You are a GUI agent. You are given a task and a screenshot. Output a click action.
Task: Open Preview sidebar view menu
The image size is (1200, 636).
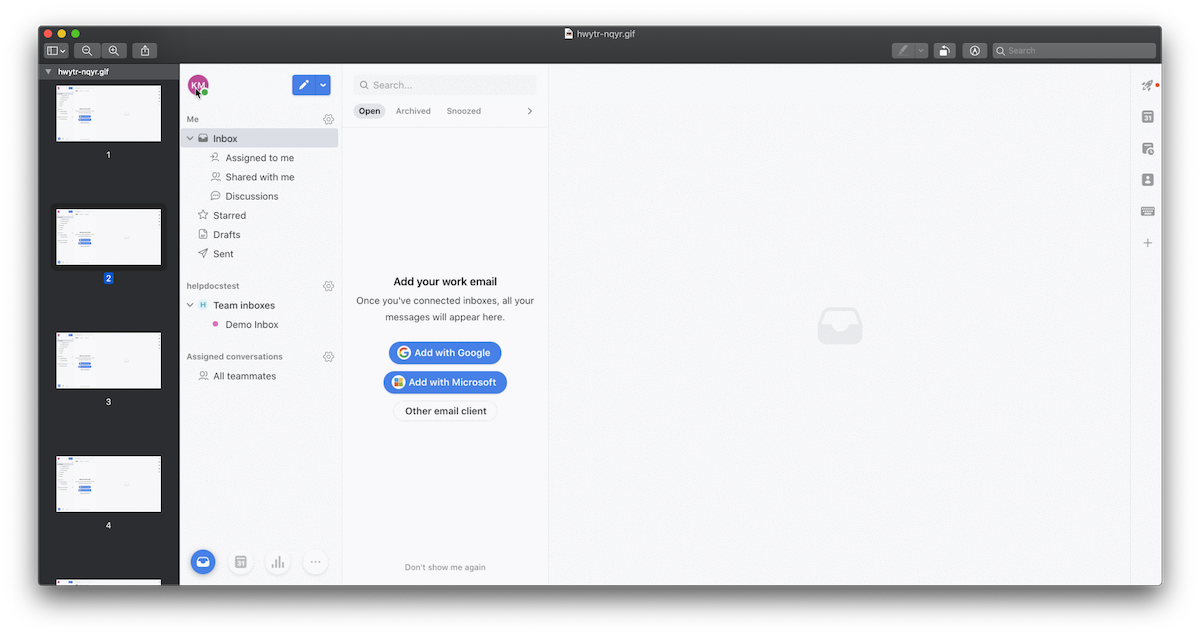pyautogui.click(x=56, y=50)
